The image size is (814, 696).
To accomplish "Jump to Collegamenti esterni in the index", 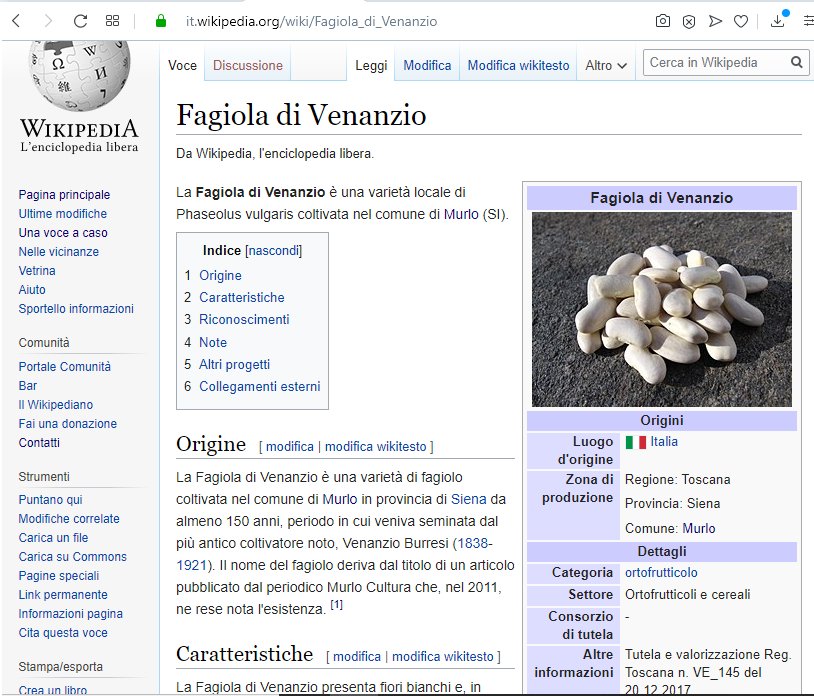I will [260, 386].
